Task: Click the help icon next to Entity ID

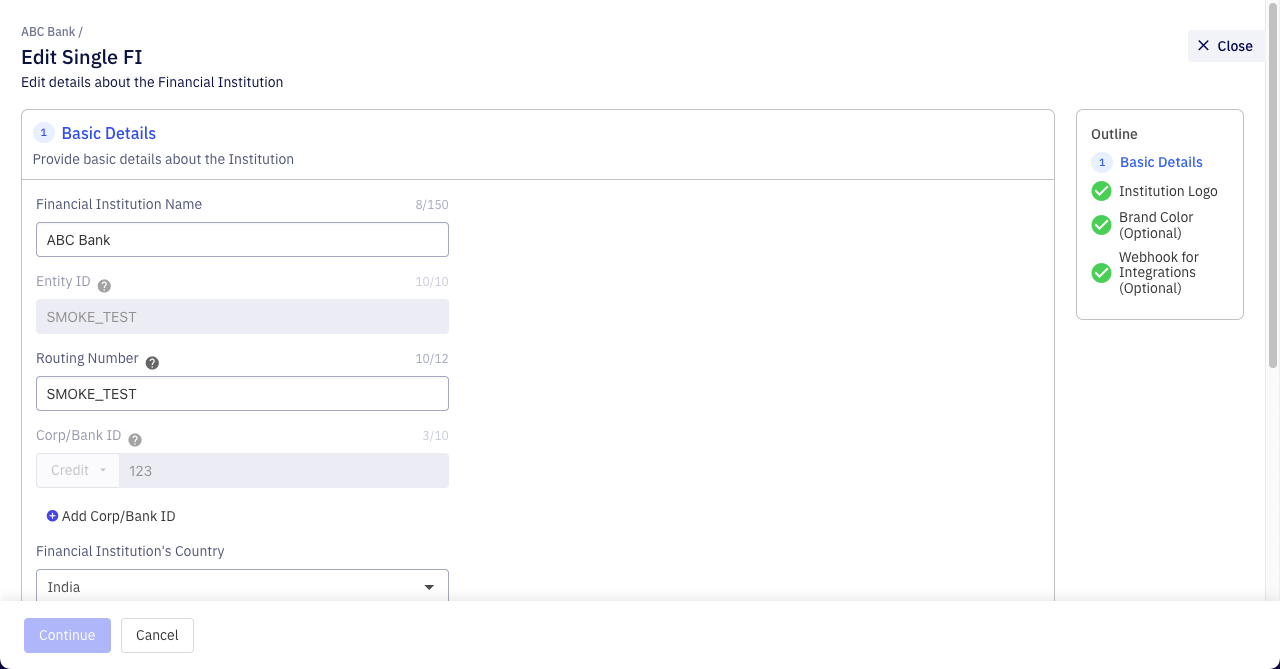Action: click(x=104, y=284)
